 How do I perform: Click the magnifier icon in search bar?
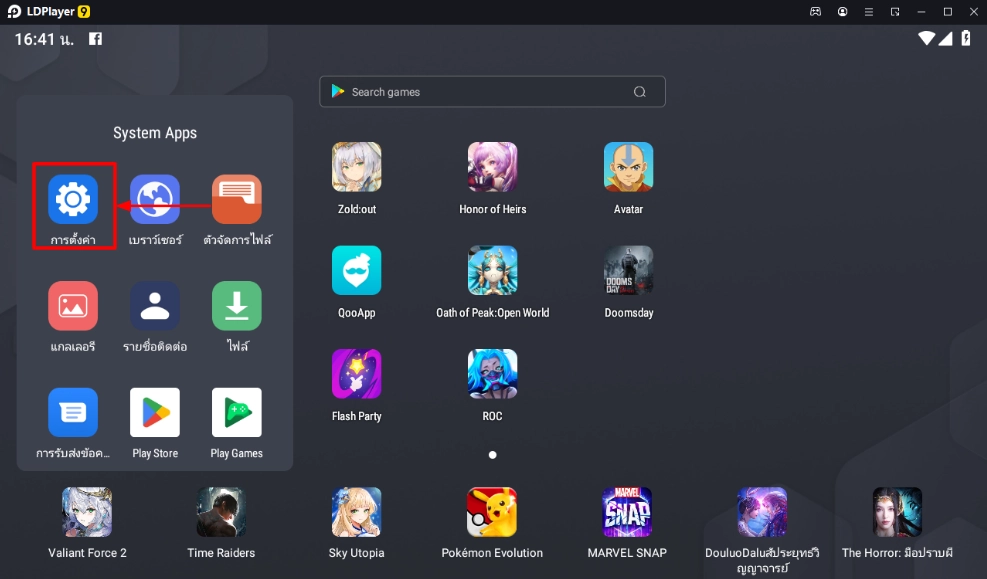[640, 92]
